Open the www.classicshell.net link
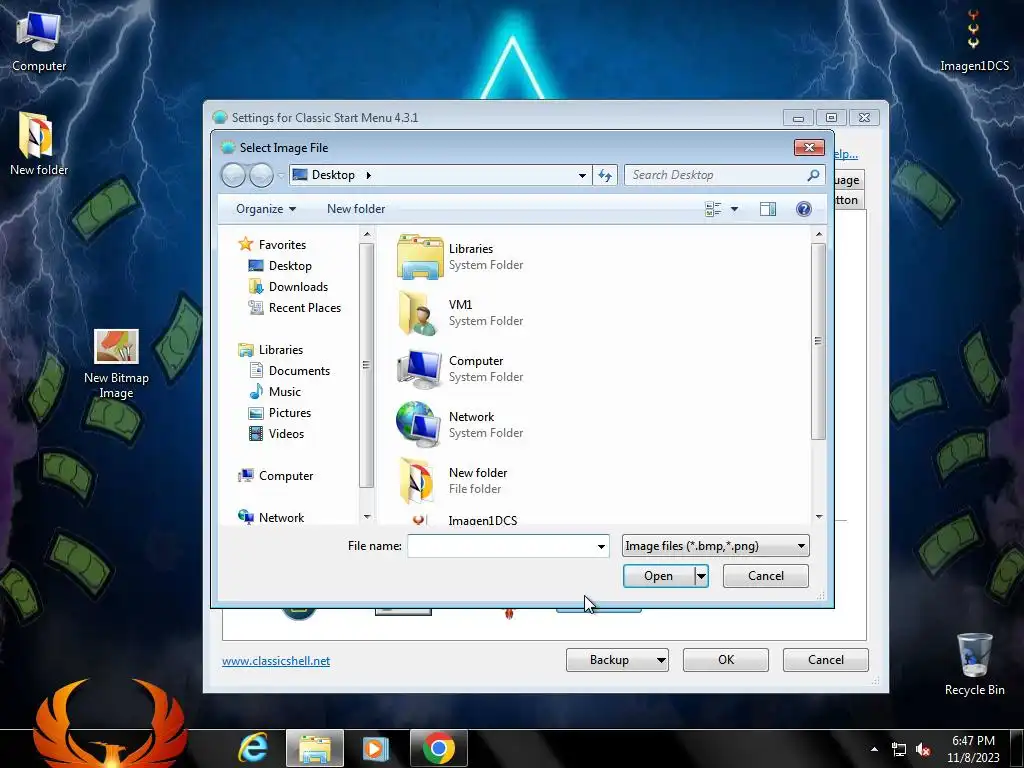1024x768 pixels. [276, 661]
